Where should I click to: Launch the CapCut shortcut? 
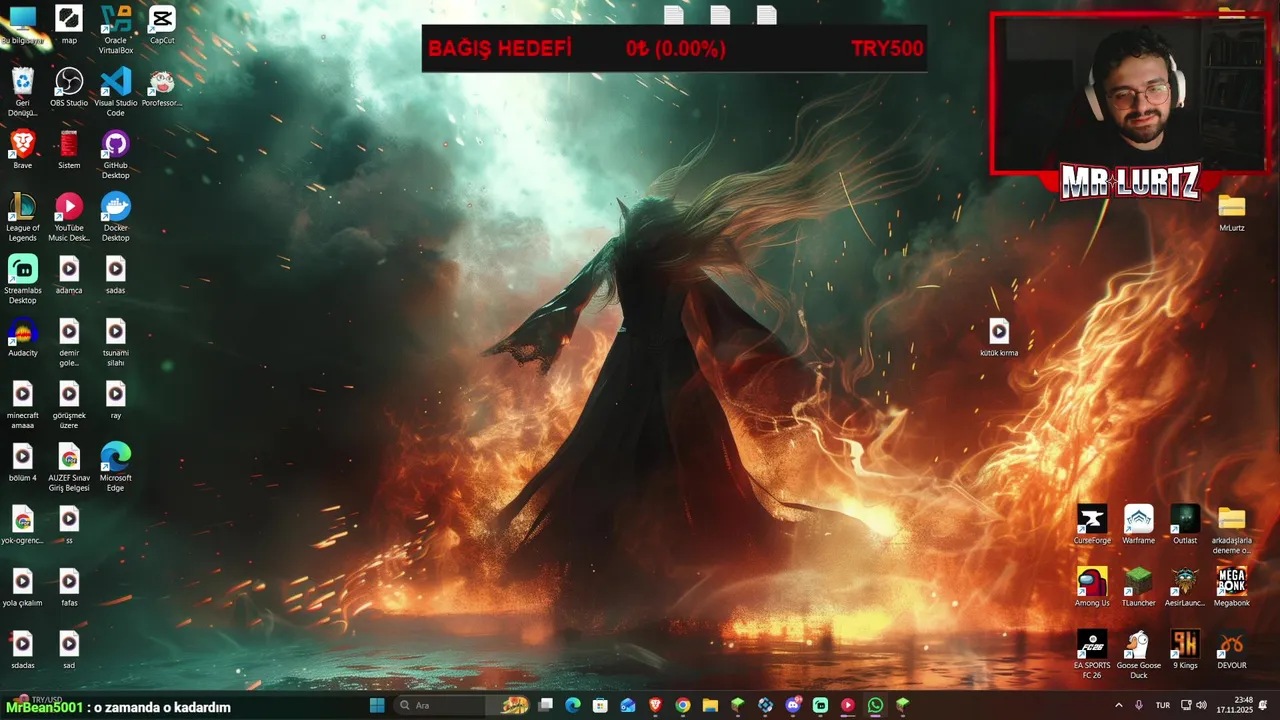162,24
